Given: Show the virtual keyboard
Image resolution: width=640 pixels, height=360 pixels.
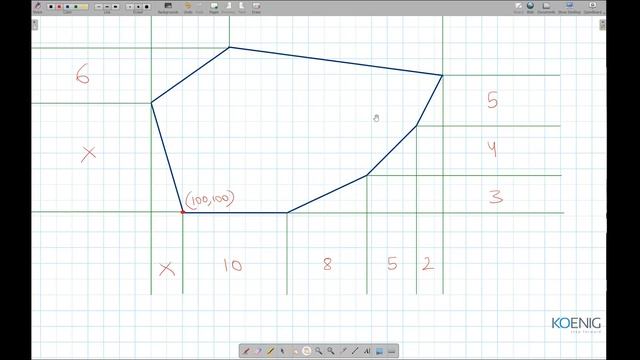Looking at the screenshot, I should tap(392, 351).
